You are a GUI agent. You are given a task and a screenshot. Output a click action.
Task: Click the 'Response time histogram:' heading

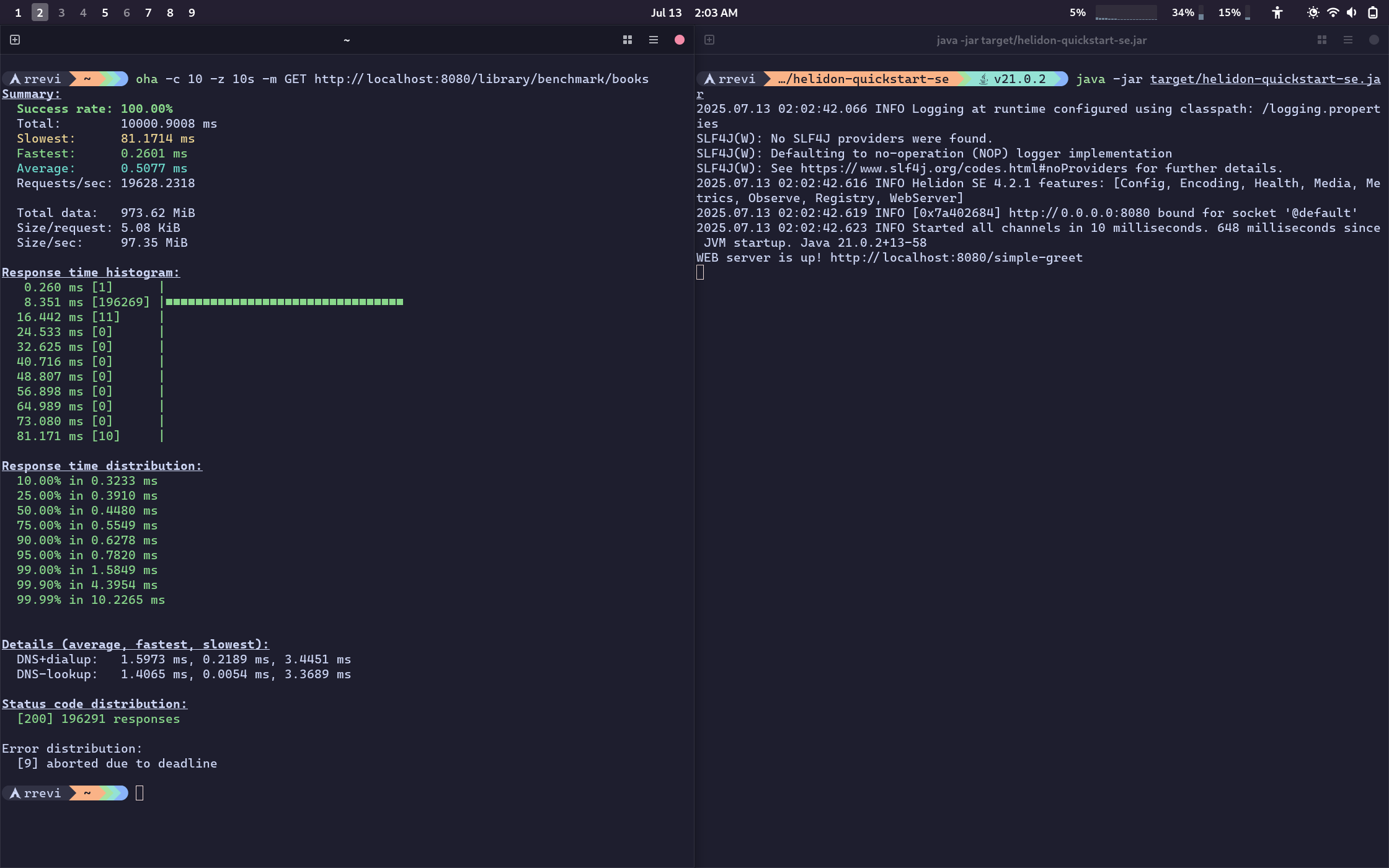point(91,273)
